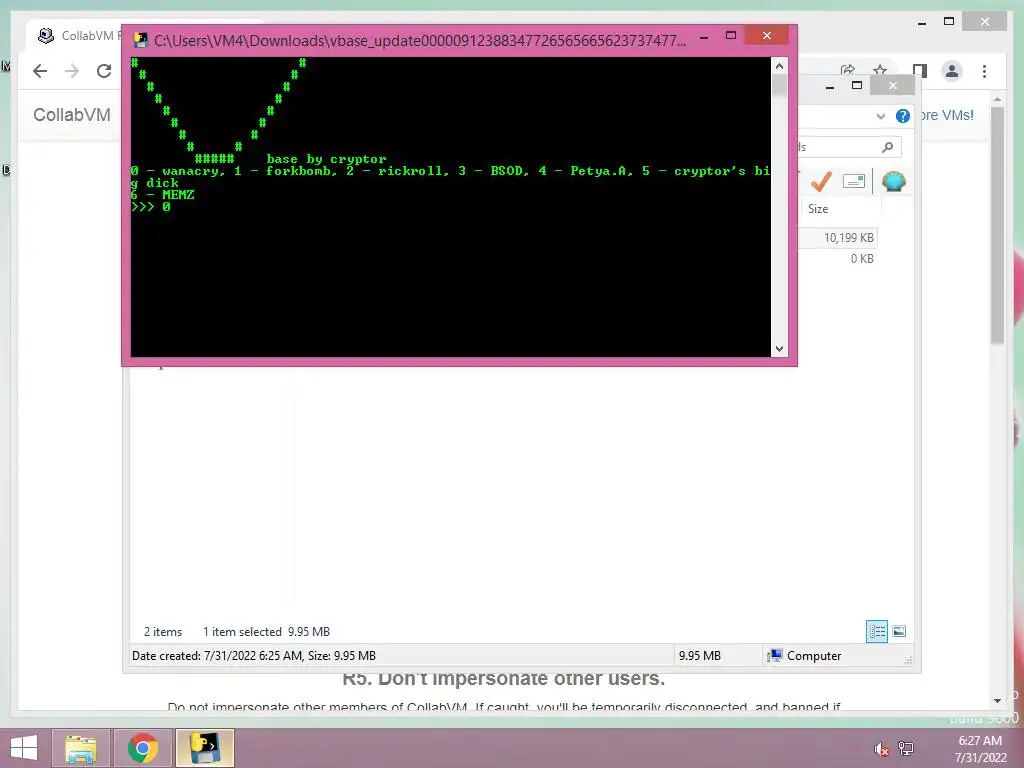Reload the CollabVM page in Chrome
This screenshot has width=1024, height=768.
click(x=104, y=71)
